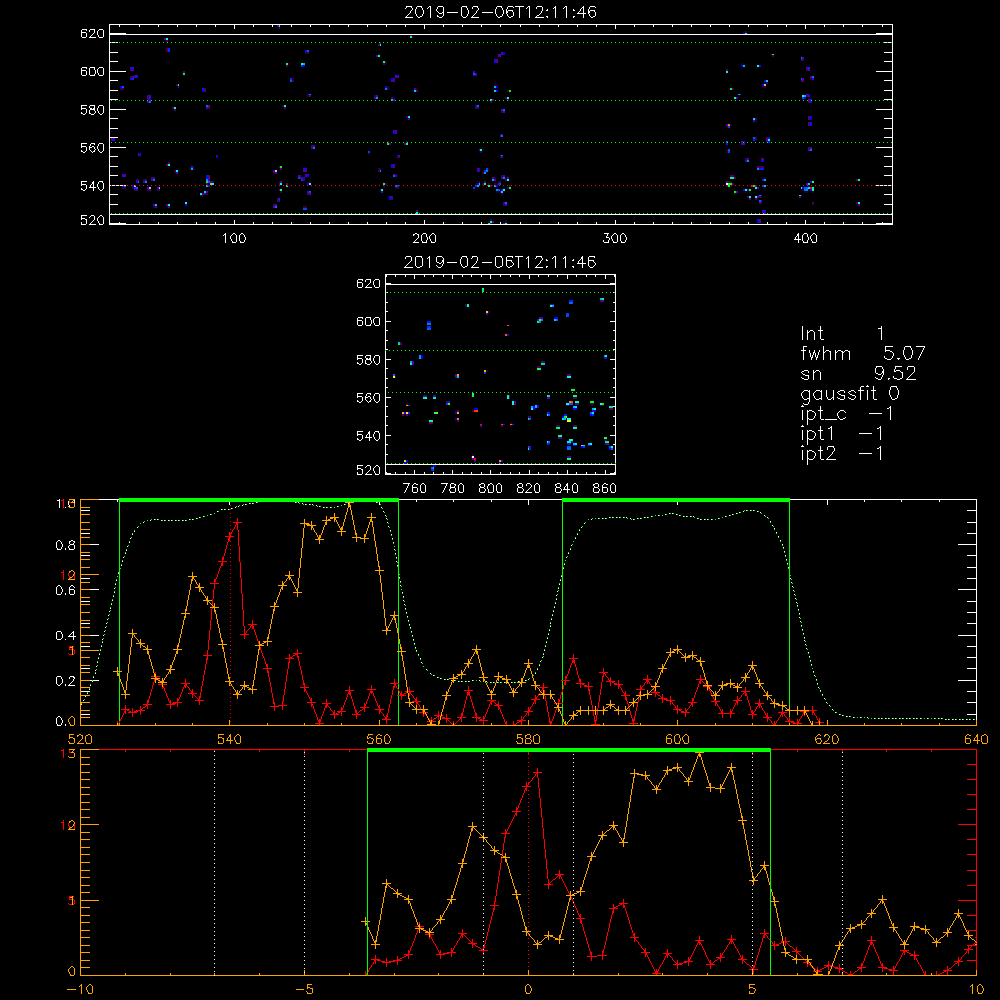Click the -5 label on the bottom plot x-axis

click(x=304, y=990)
